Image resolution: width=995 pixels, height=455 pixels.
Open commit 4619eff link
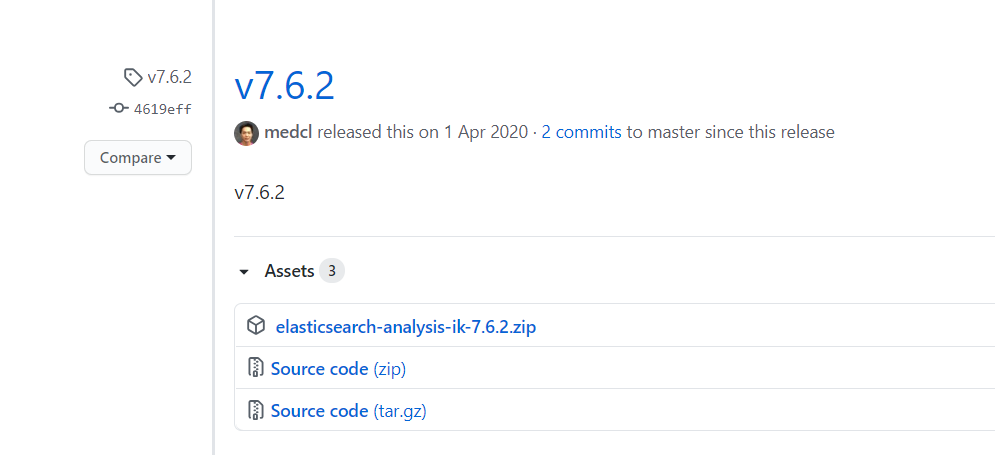coord(162,109)
